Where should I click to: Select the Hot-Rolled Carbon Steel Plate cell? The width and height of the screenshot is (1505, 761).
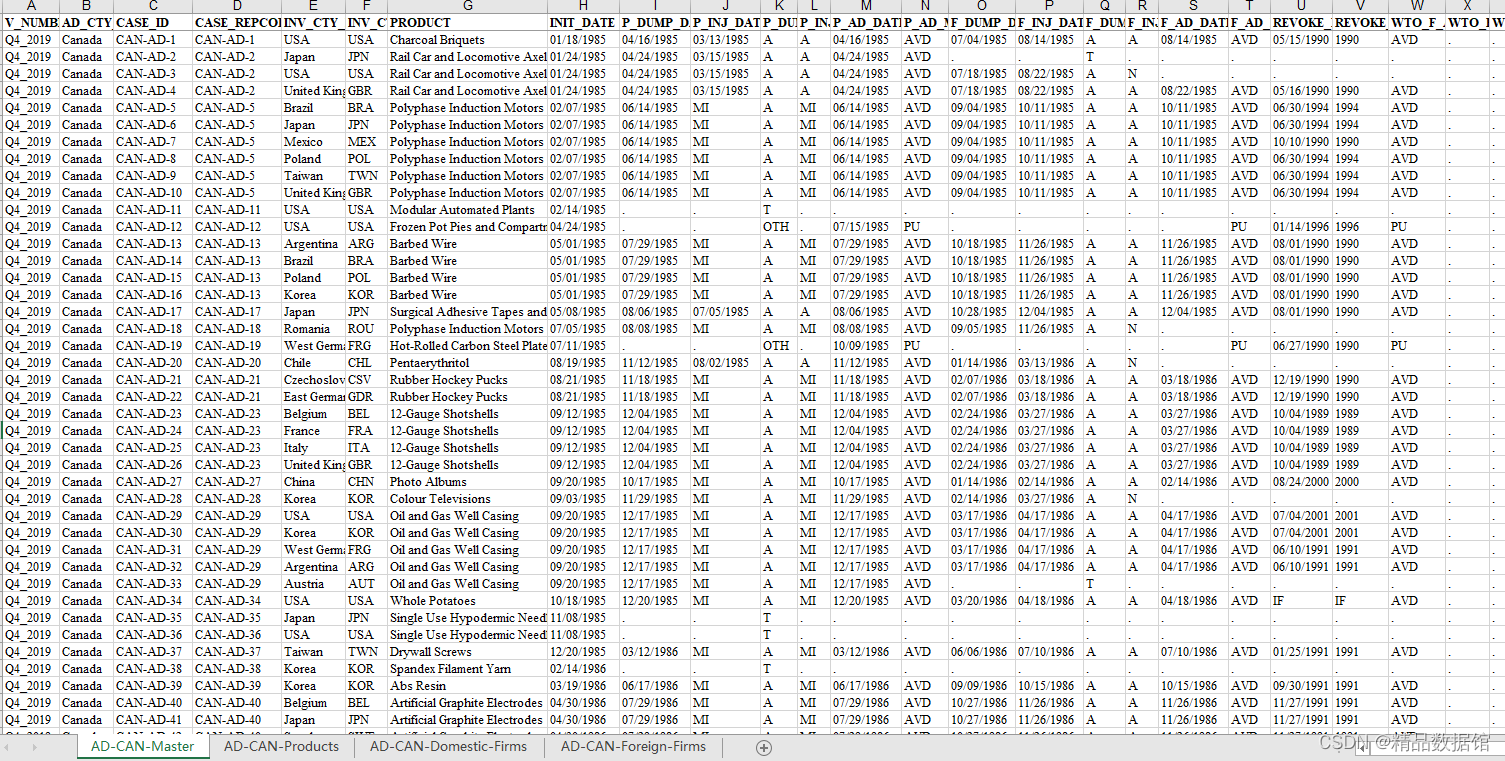(x=467, y=346)
